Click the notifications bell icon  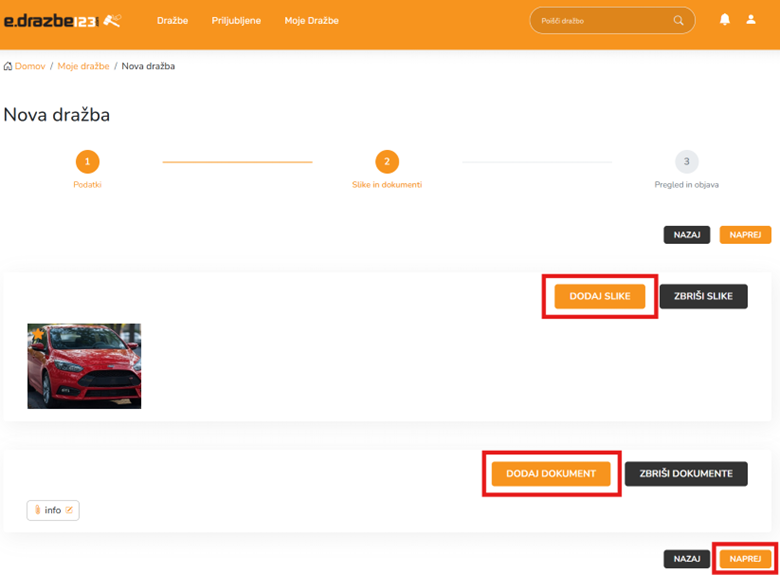725,20
